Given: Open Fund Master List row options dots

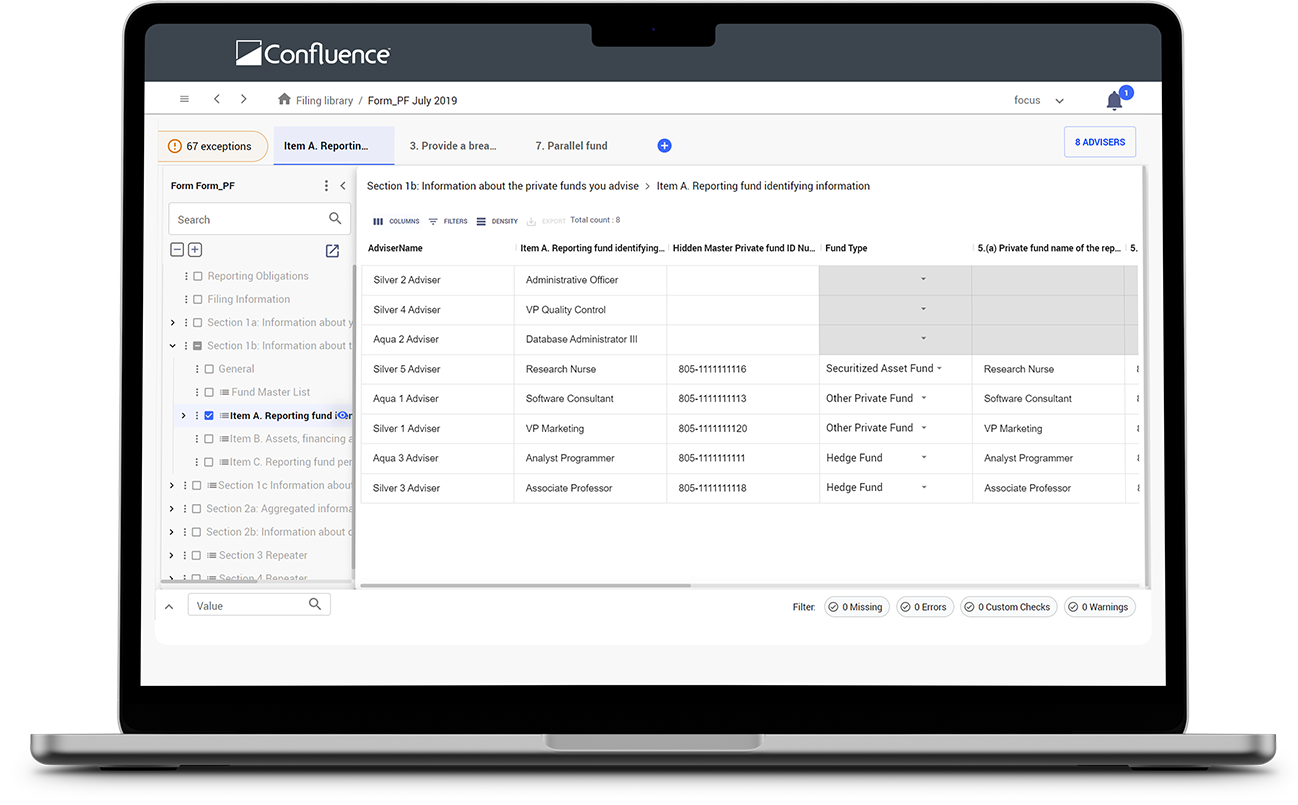Looking at the screenshot, I should point(198,392).
